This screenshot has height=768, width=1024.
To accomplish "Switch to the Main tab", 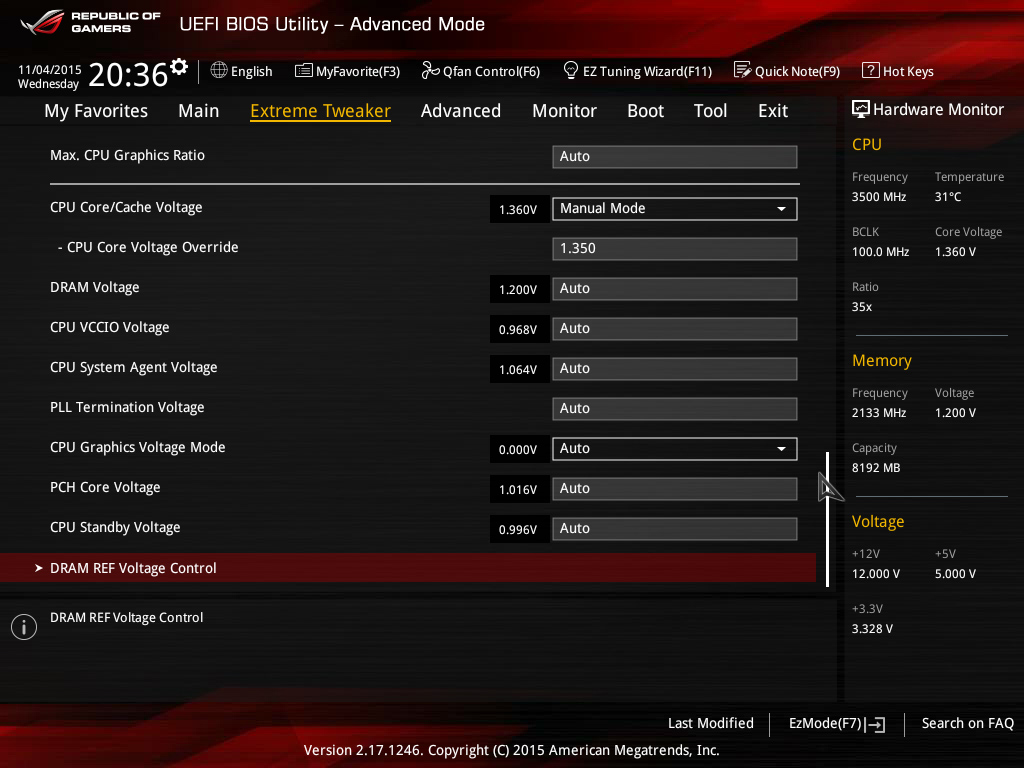I will coord(199,111).
